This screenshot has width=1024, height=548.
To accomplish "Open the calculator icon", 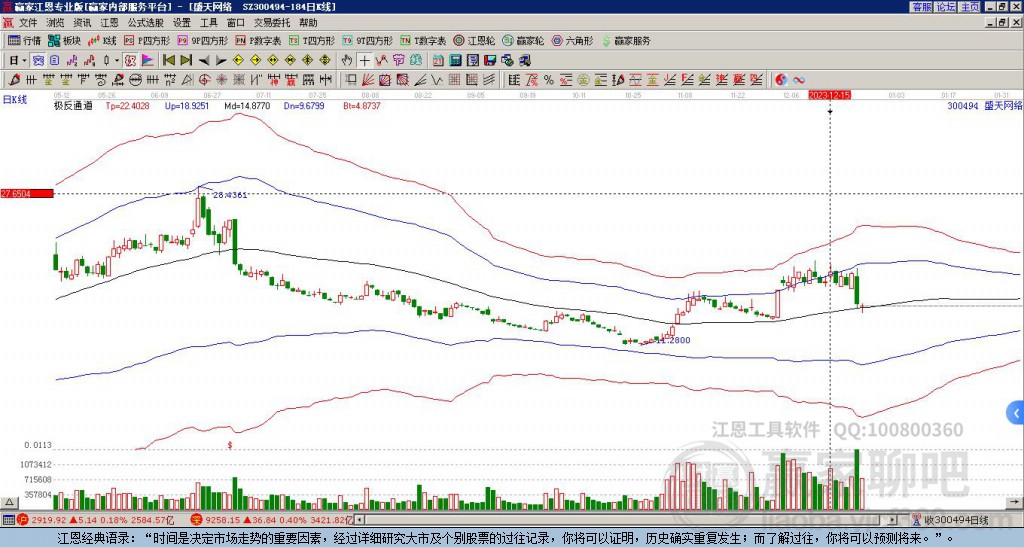I will pos(455,61).
